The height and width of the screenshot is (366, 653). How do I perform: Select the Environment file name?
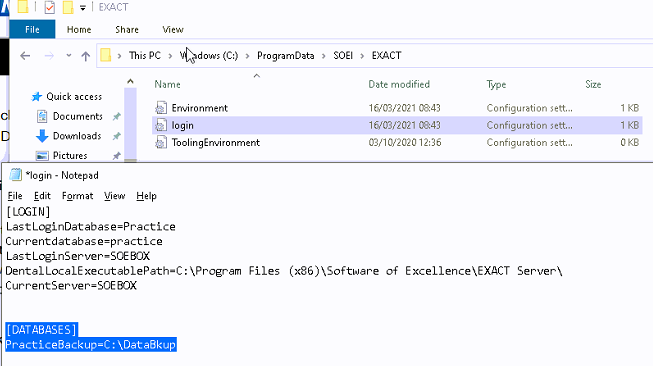[199, 108]
